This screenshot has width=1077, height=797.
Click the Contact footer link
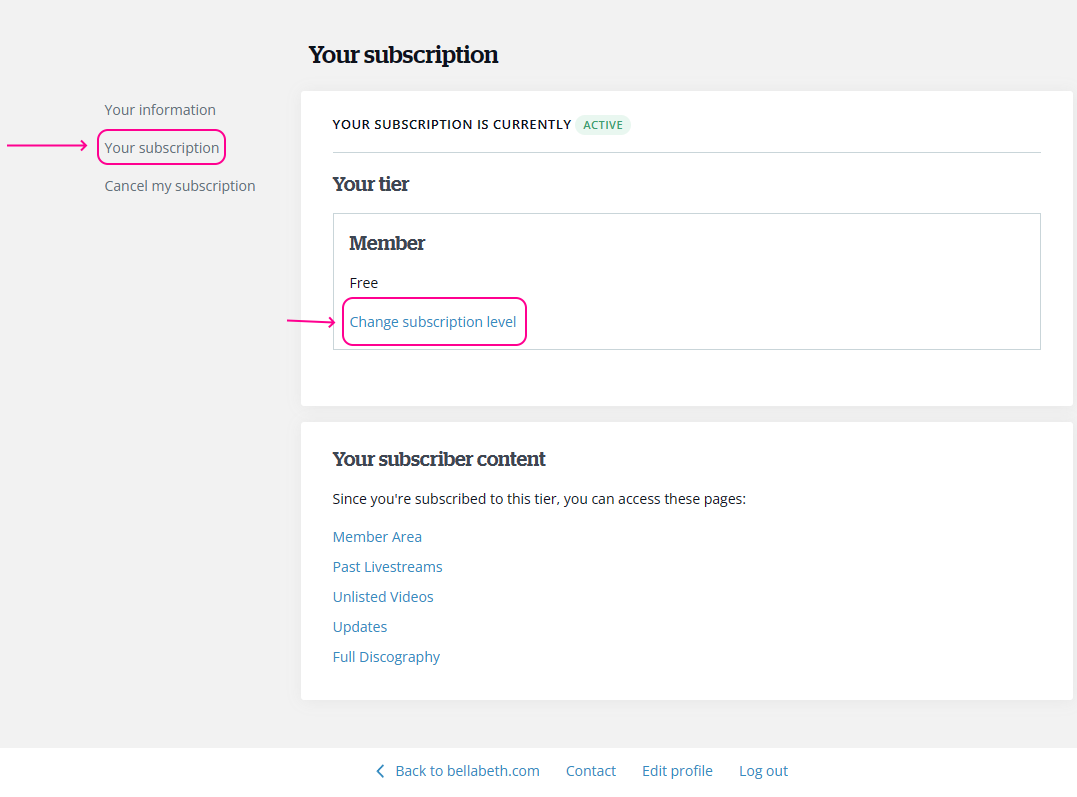coord(591,771)
